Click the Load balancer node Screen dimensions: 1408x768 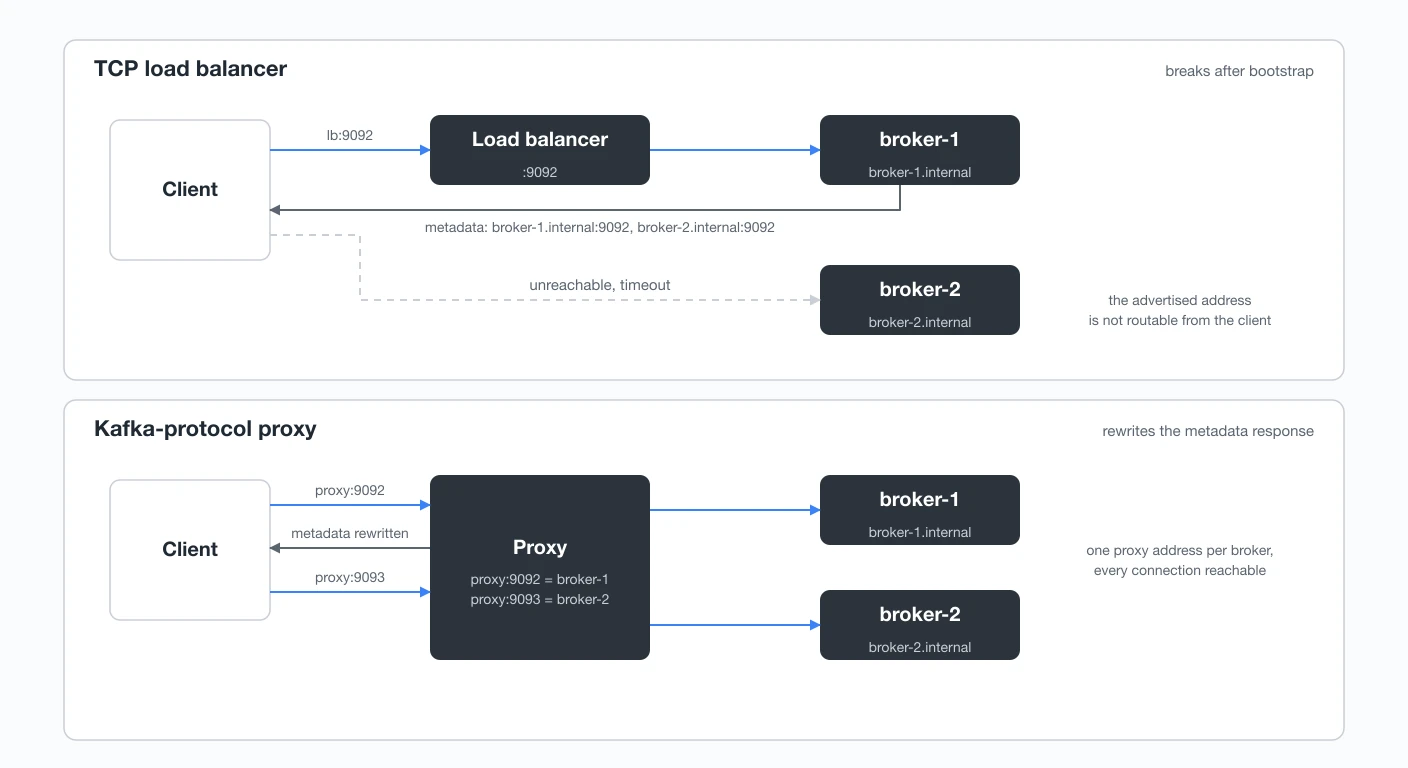pos(540,150)
